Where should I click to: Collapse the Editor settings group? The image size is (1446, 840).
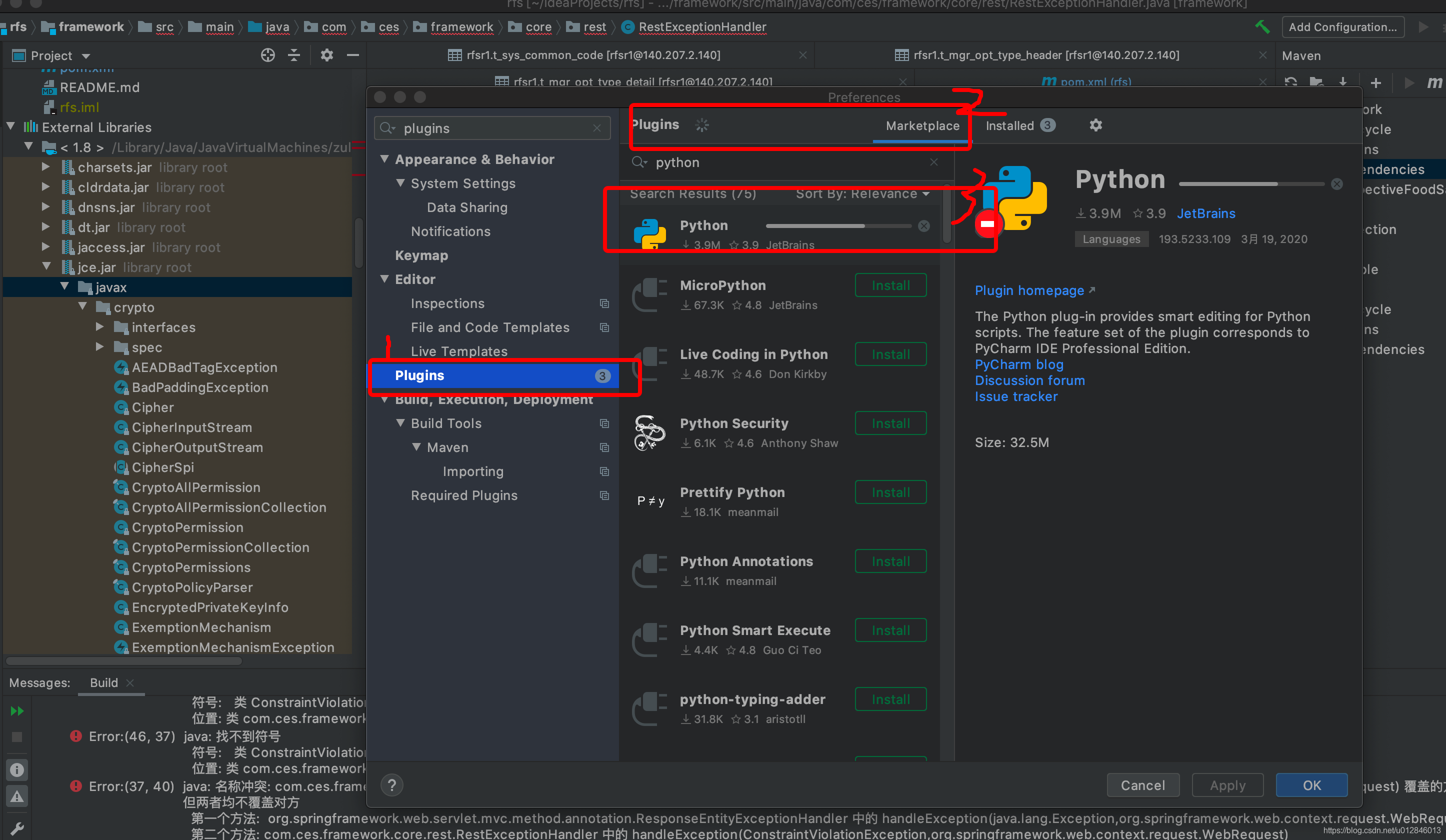(384, 279)
